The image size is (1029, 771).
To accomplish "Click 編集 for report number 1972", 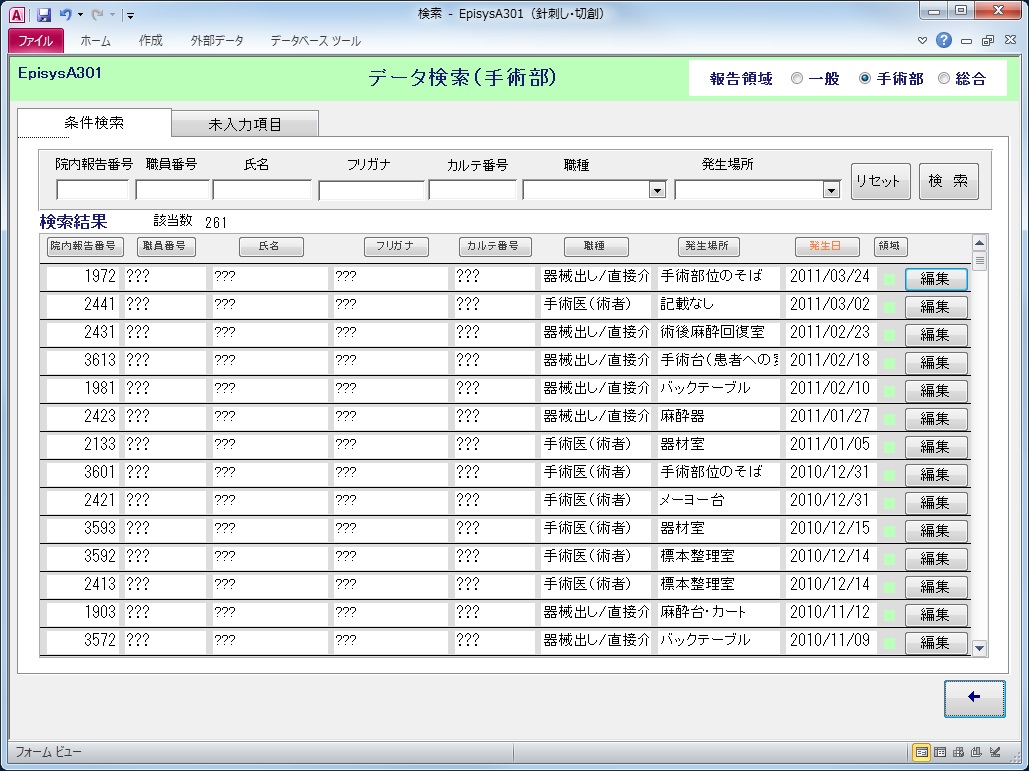I will tap(936, 279).
